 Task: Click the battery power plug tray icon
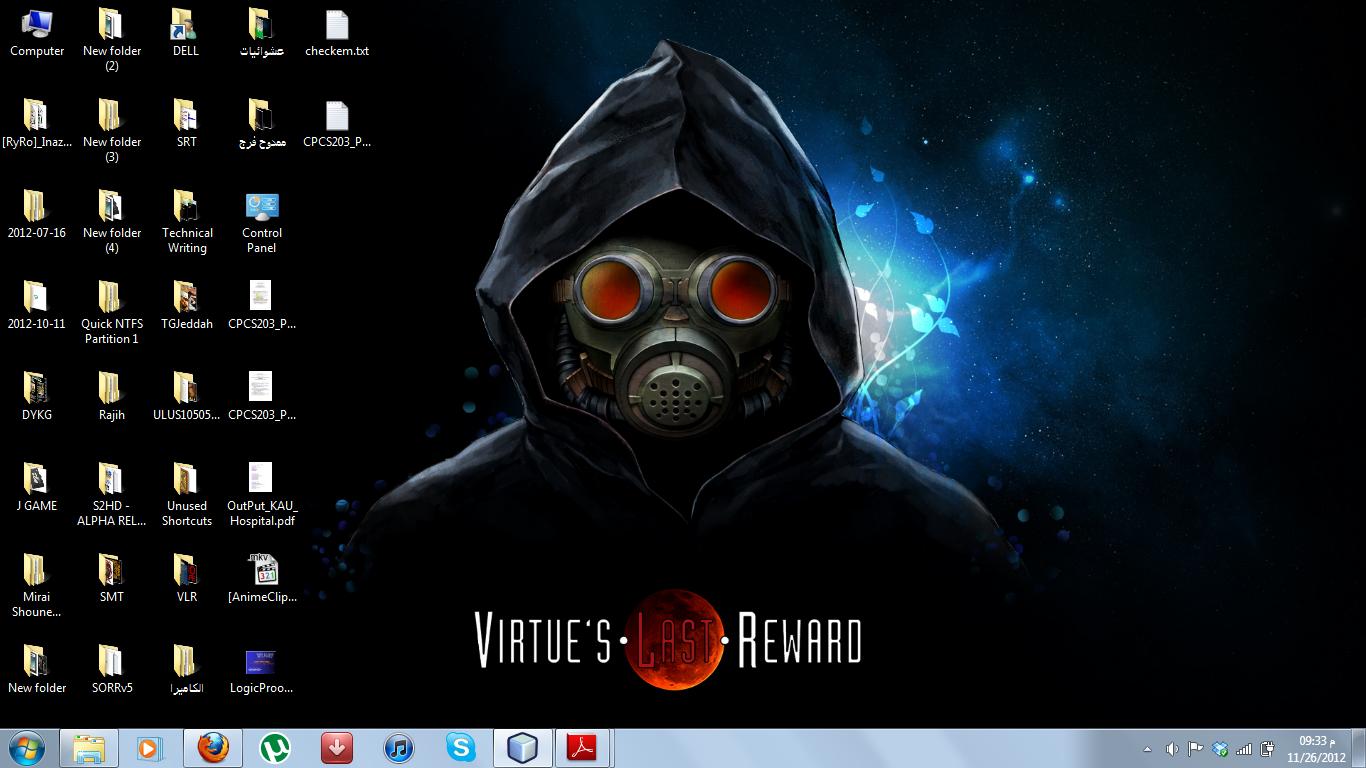tap(1268, 749)
